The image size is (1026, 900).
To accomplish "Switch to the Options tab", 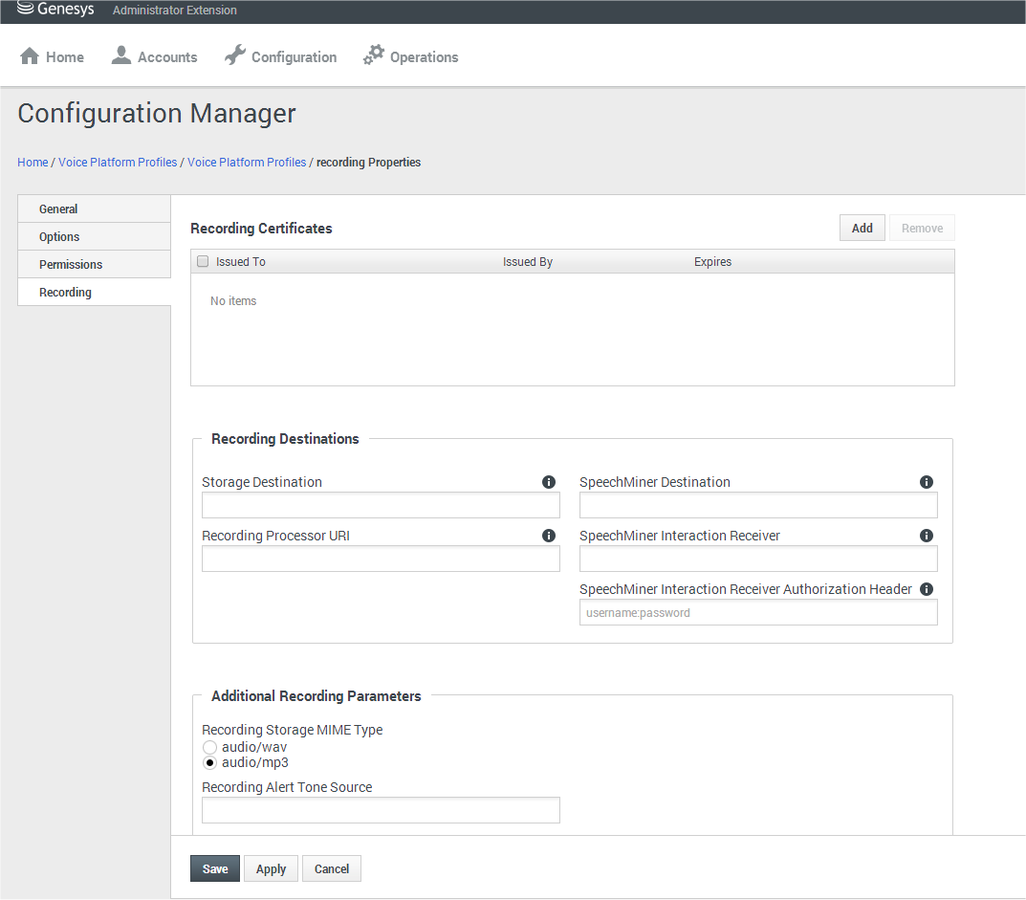I will [x=94, y=237].
